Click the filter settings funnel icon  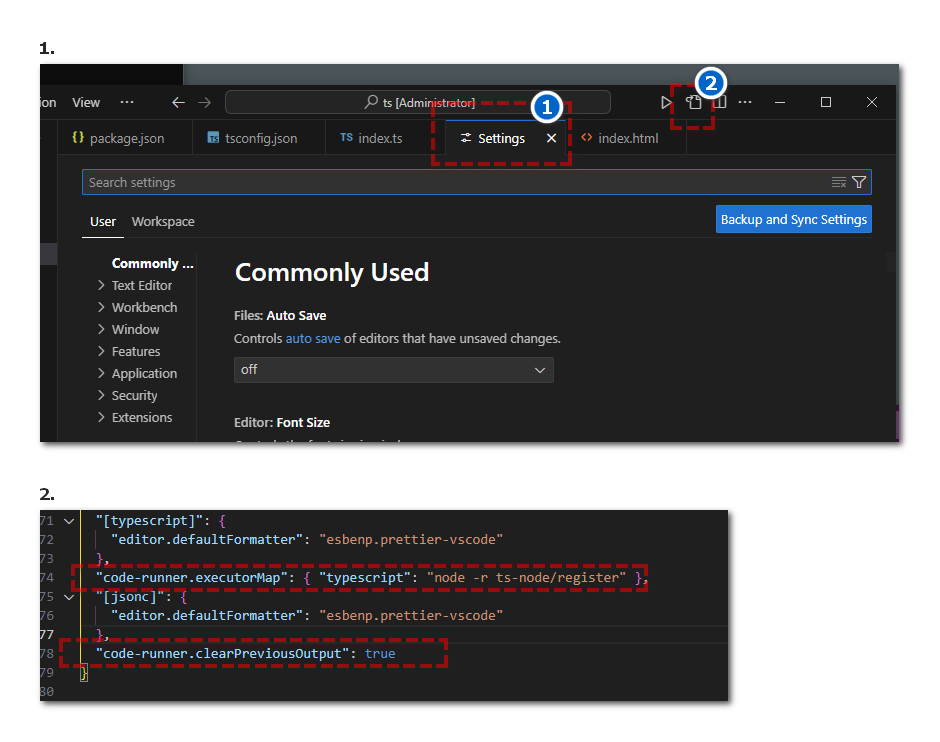click(859, 182)
